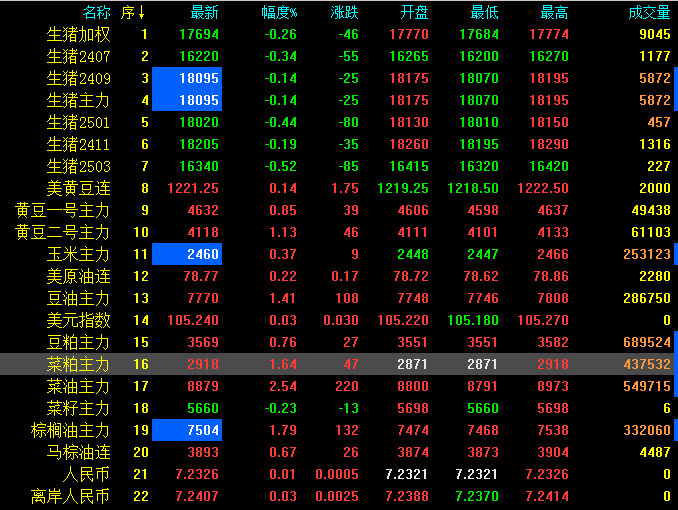Click the volume 9045 of 生猪加权

pyautogui.click(x=655, y=35)
